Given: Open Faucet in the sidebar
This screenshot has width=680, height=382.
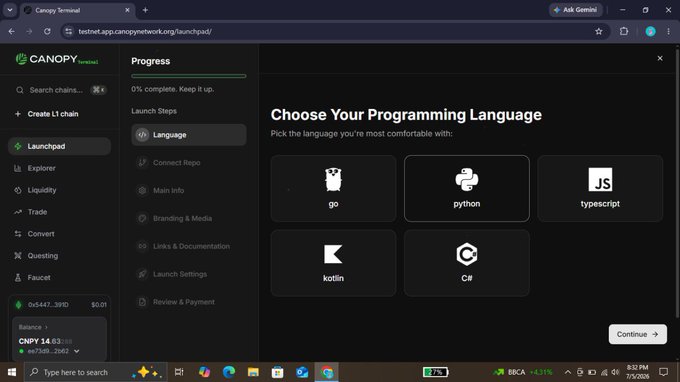Looking at the screenshot, I should click(x=59, y=278).
